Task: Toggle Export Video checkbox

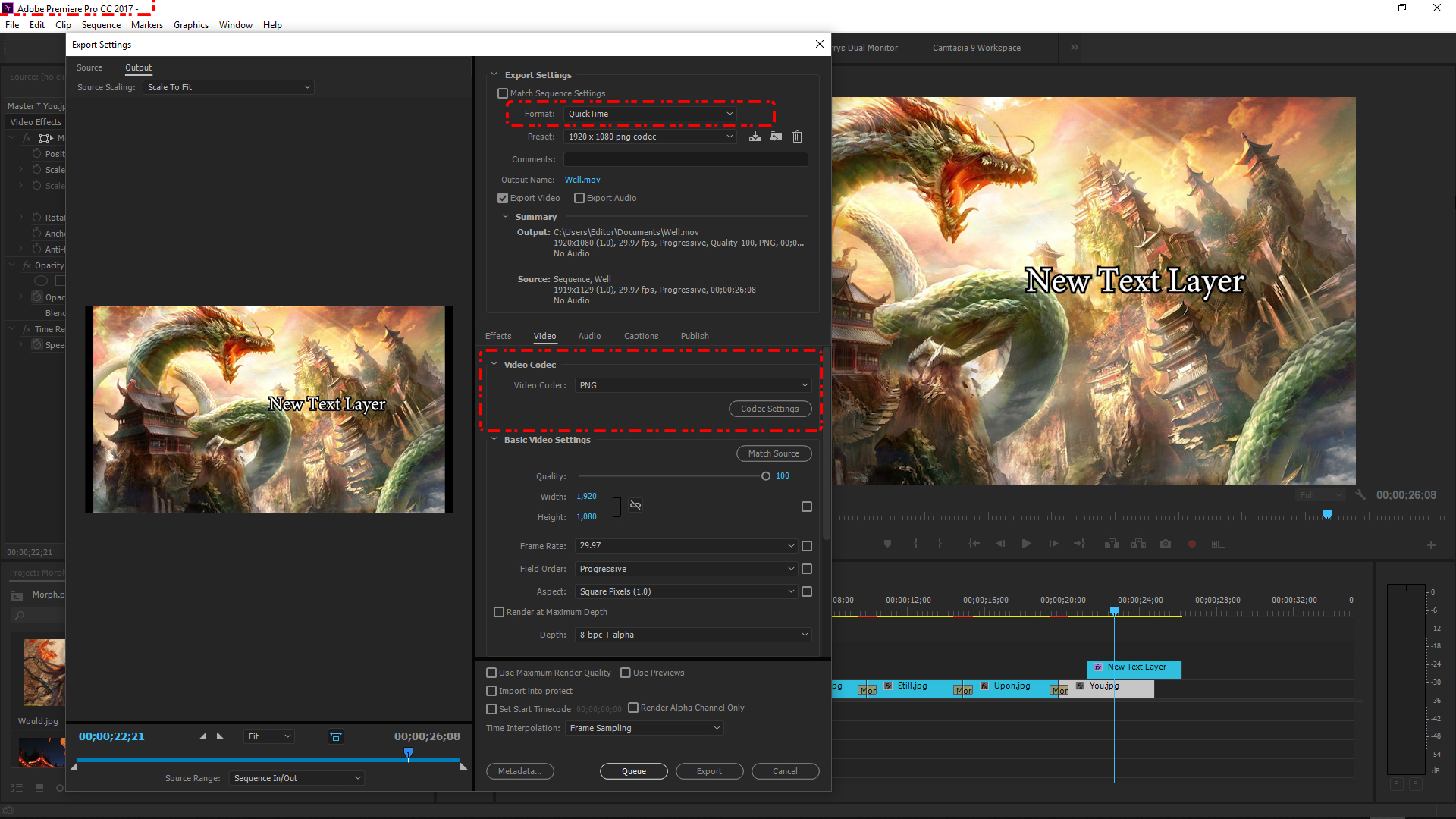Action: (x=503, y=197)
